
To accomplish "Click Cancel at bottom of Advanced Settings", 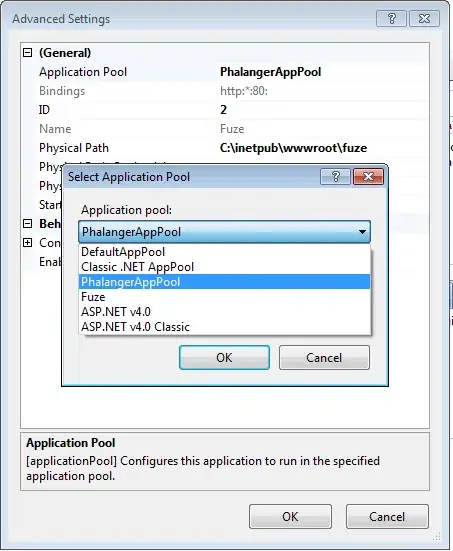I will pos(387,517).
